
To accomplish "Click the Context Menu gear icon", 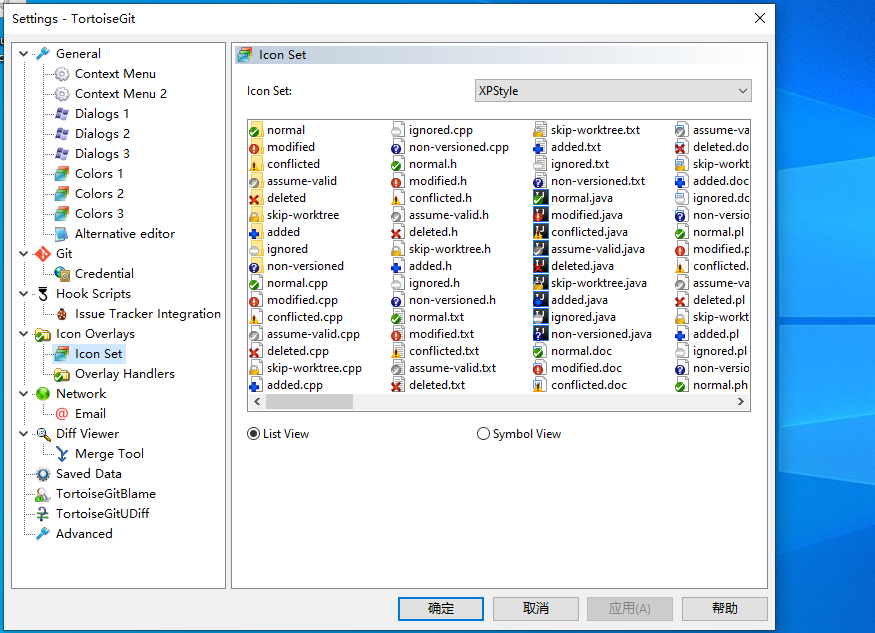I will (x=62, y=74).
